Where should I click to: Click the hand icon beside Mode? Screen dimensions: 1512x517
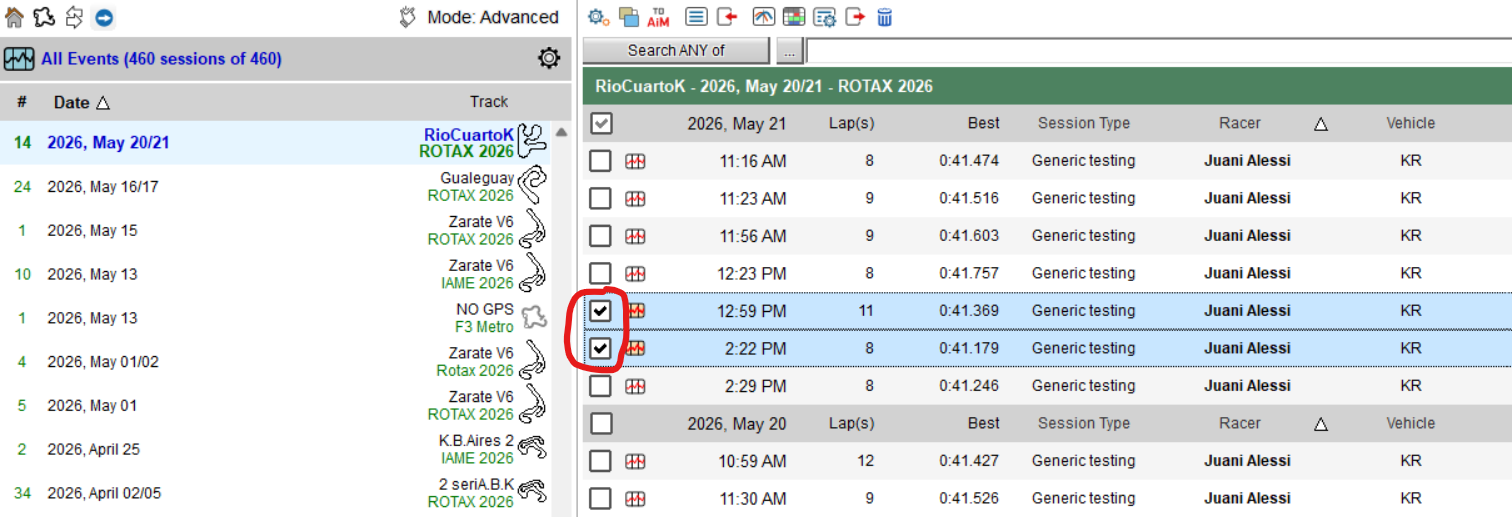point(407,17)
